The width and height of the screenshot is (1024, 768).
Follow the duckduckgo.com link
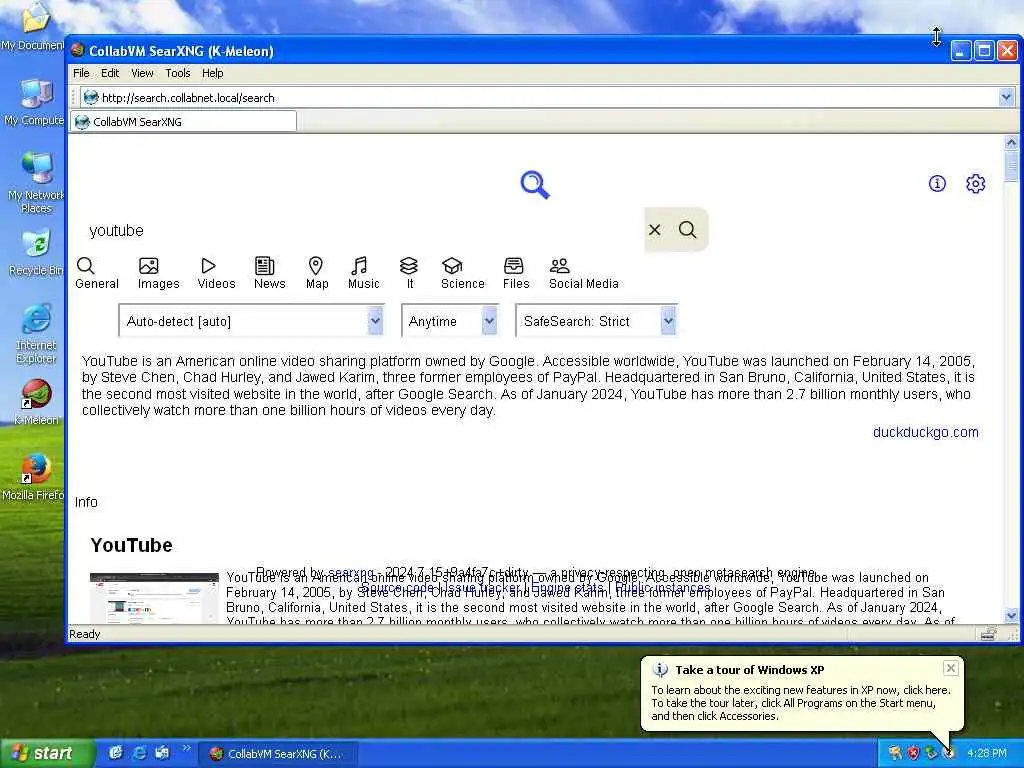point(925,432)
